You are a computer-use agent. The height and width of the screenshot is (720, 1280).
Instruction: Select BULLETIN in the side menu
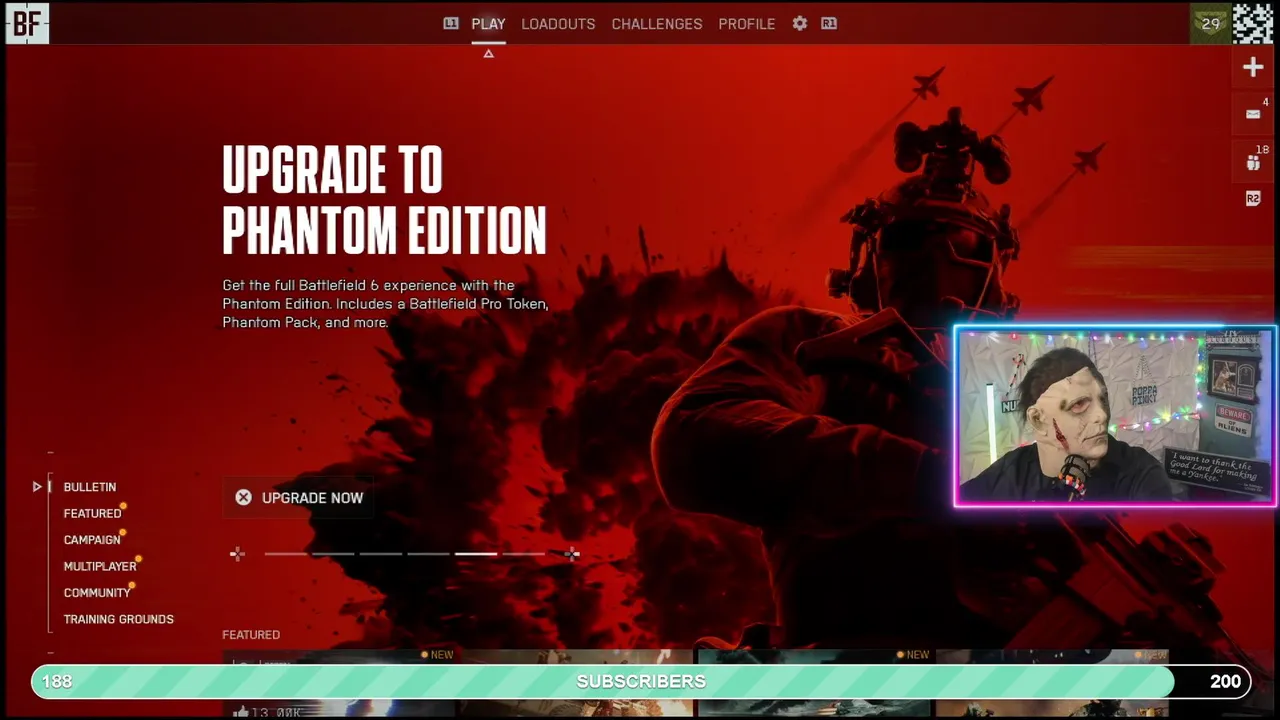90,487
